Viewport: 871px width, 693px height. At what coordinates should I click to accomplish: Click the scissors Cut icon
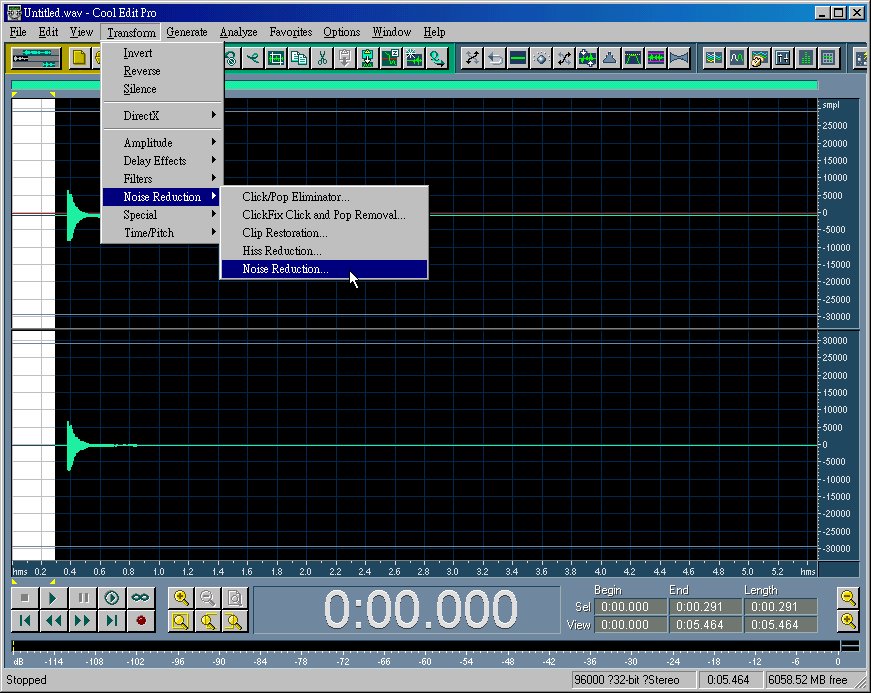(x=322, y=58)
